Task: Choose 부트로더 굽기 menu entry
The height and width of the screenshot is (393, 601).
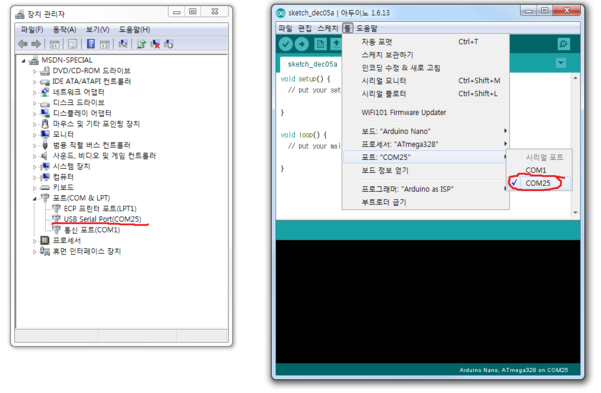Action: tap(425, 202)
